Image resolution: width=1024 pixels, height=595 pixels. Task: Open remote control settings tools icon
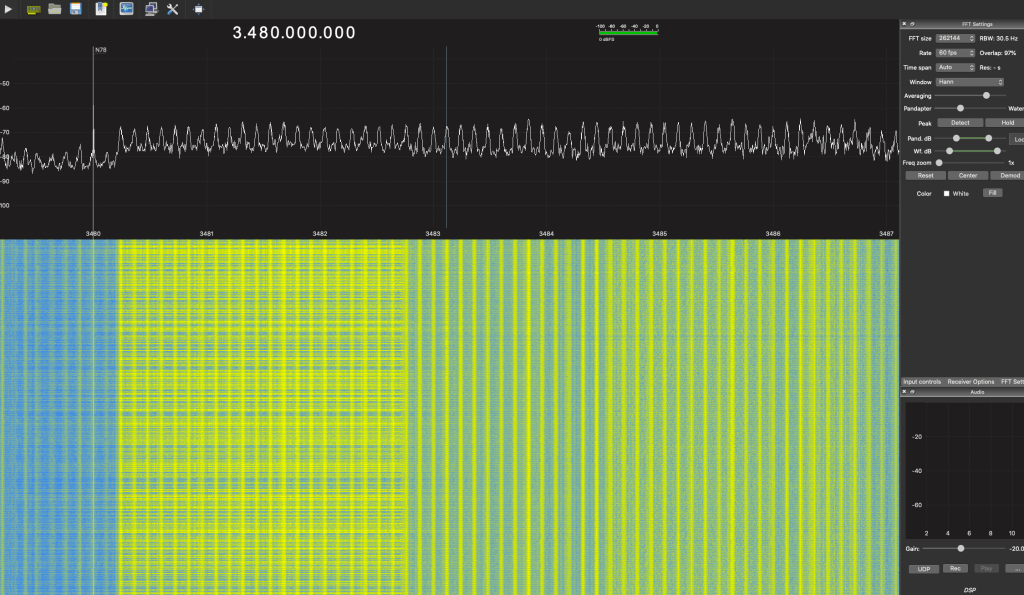(172, 9)
